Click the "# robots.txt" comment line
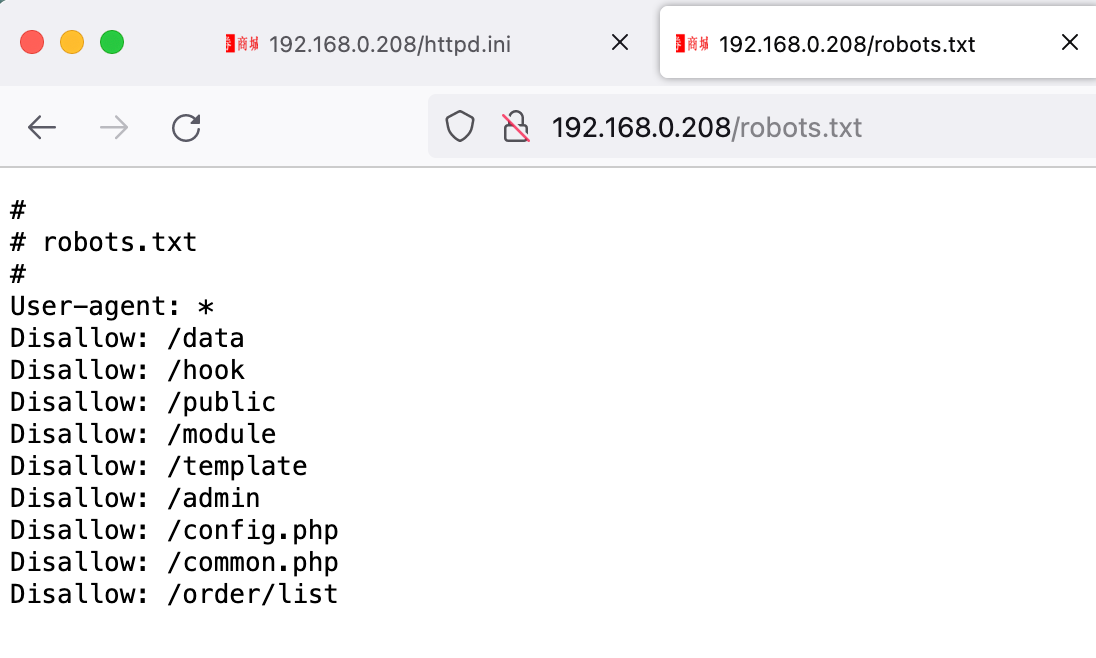The image size is (1096, 658). click(103, 242)
